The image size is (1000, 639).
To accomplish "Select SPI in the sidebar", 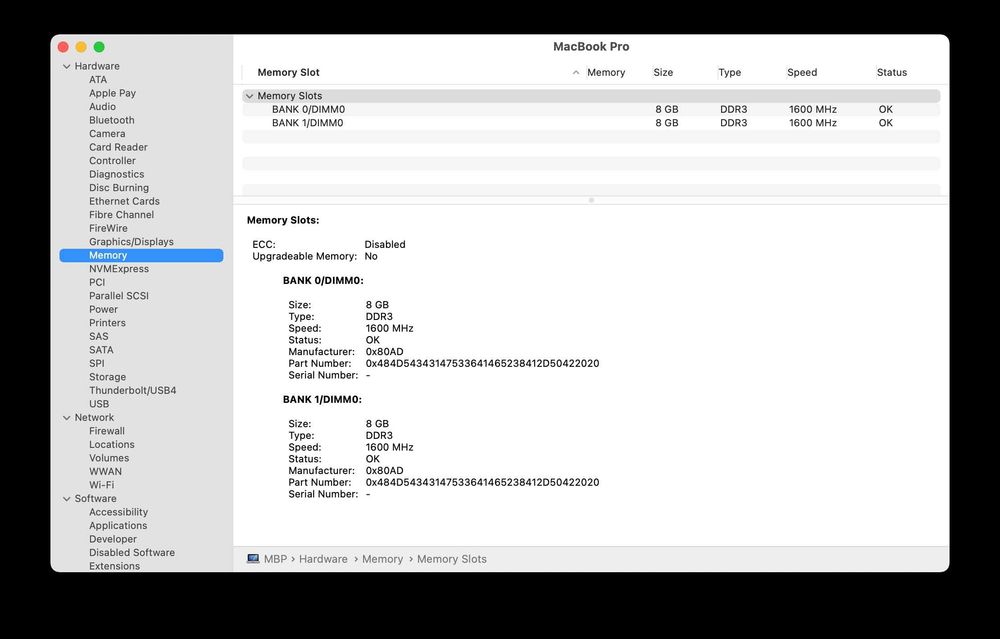I will click(96, 364).
